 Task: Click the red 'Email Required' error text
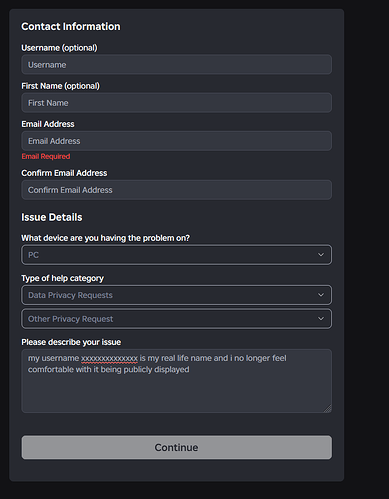pyautogui.click(x=46, y=156)
